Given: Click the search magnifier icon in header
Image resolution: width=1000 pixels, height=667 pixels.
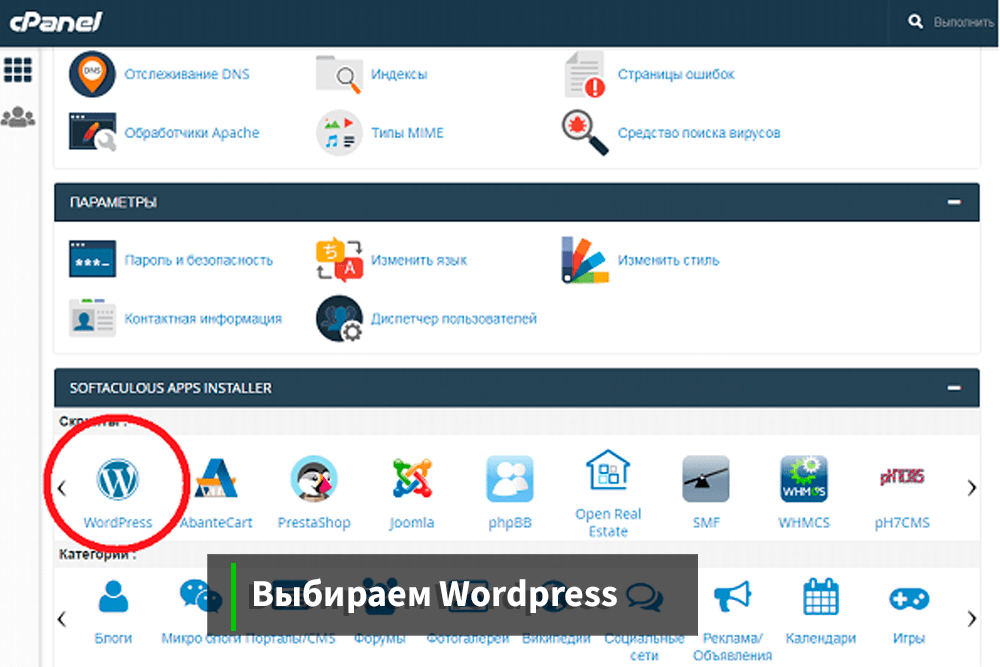Looking at the screenshot, I should point(915,22).
